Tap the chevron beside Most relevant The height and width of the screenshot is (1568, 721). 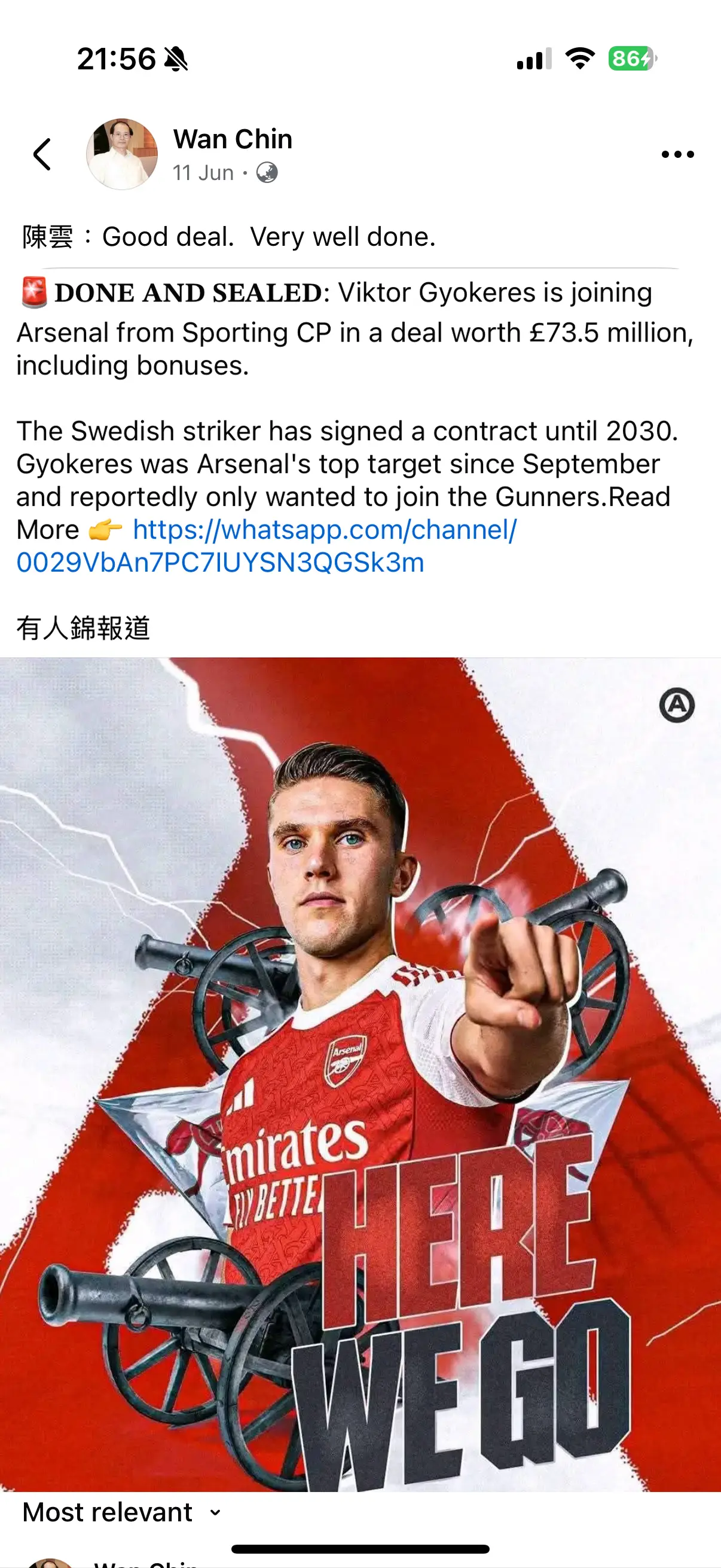(215, 1512)
